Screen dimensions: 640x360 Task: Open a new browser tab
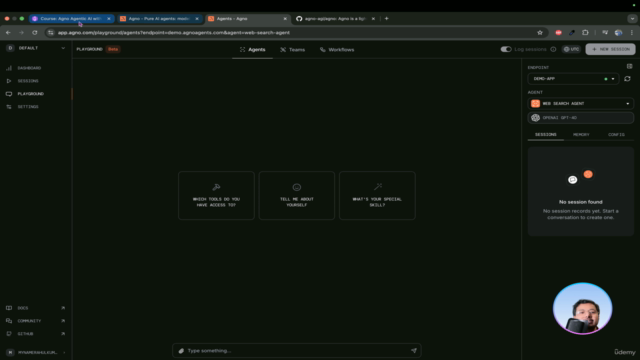coord(386,19)
